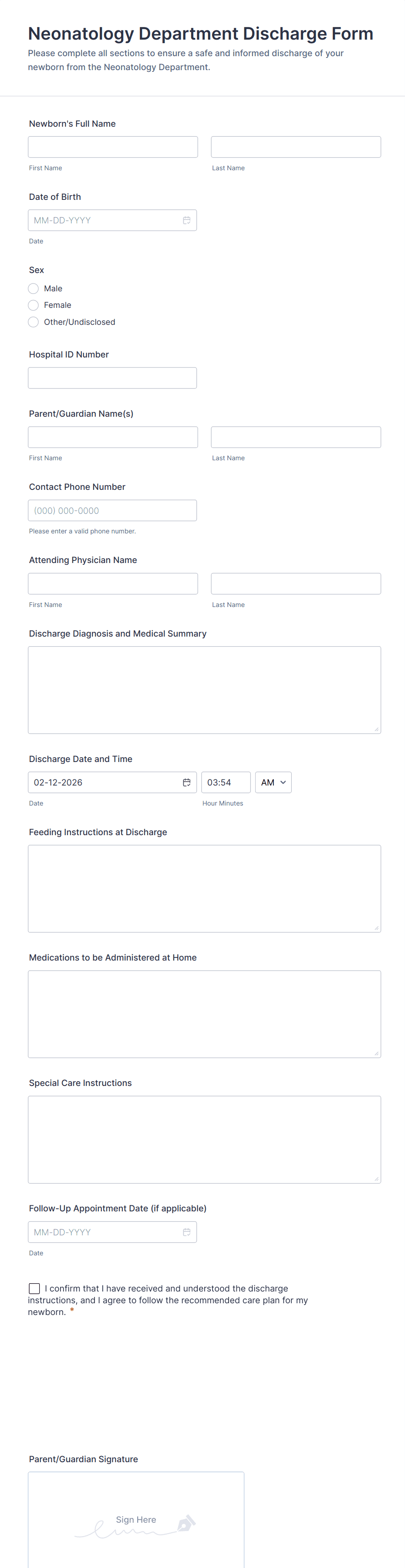
Task: Click the Sign Here signature area
Action: [x=136, y=1520]
